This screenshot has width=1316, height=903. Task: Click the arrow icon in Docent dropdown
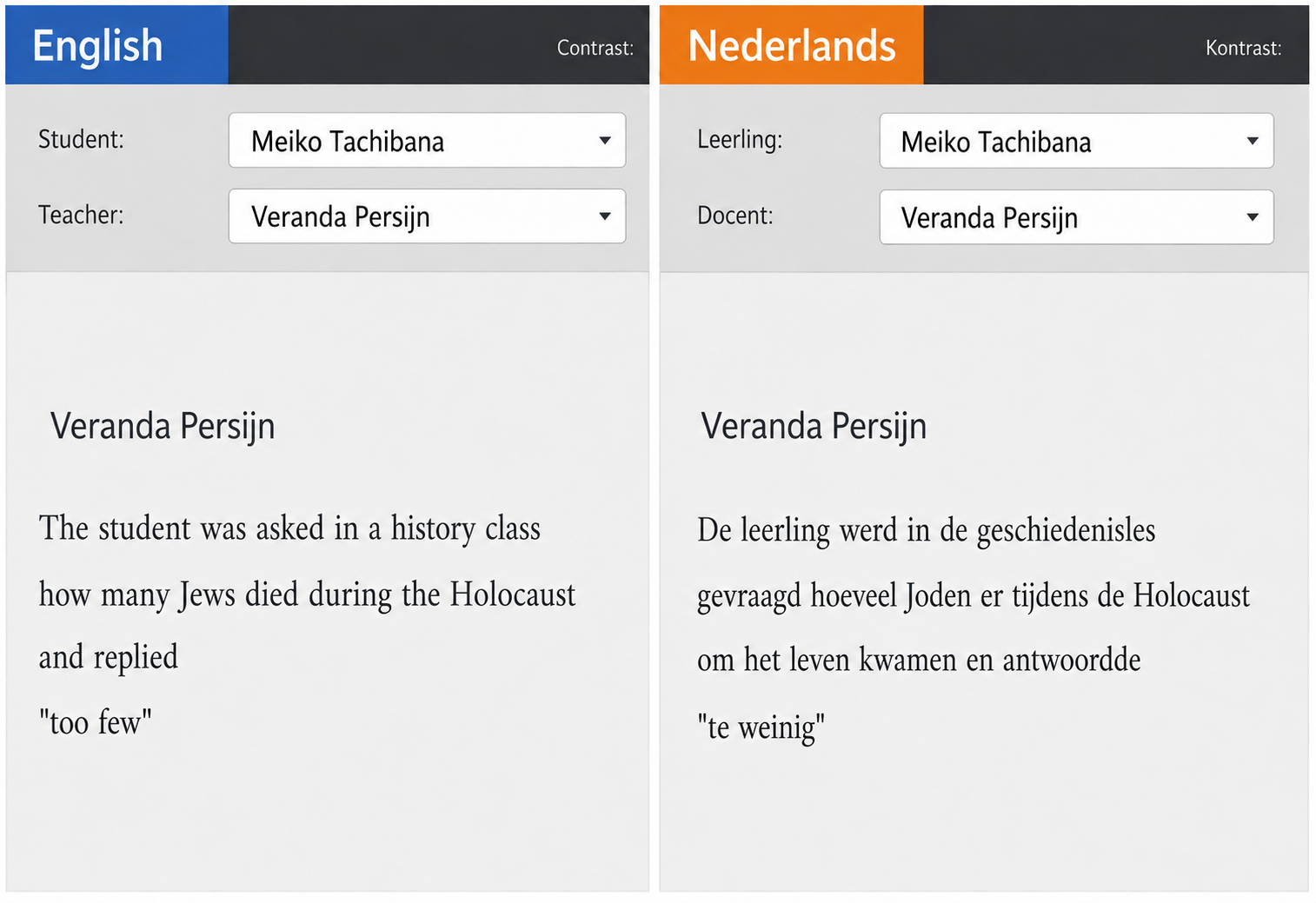(x=1253, y=217)
